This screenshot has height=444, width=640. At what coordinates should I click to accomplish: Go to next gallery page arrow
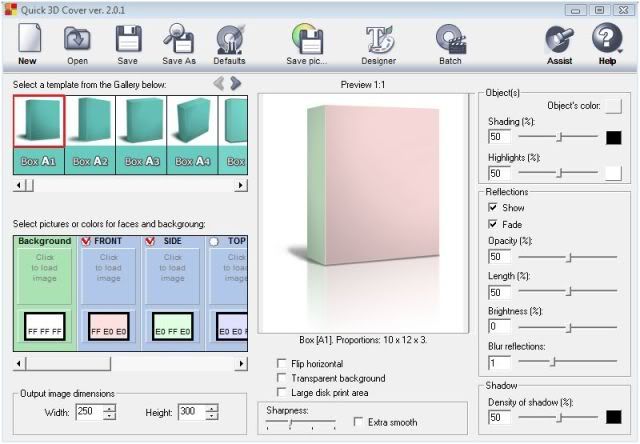click(236, 83)
